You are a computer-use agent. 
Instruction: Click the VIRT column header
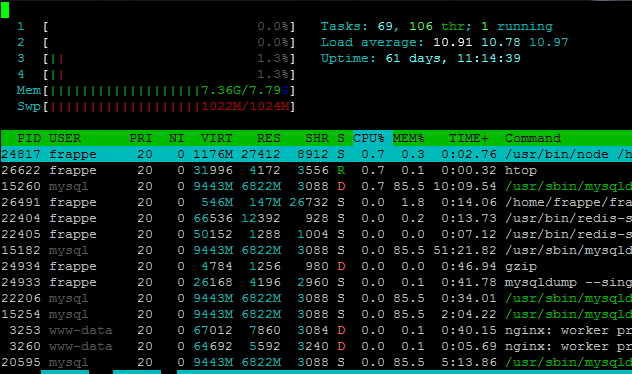[x=216, y=138]
